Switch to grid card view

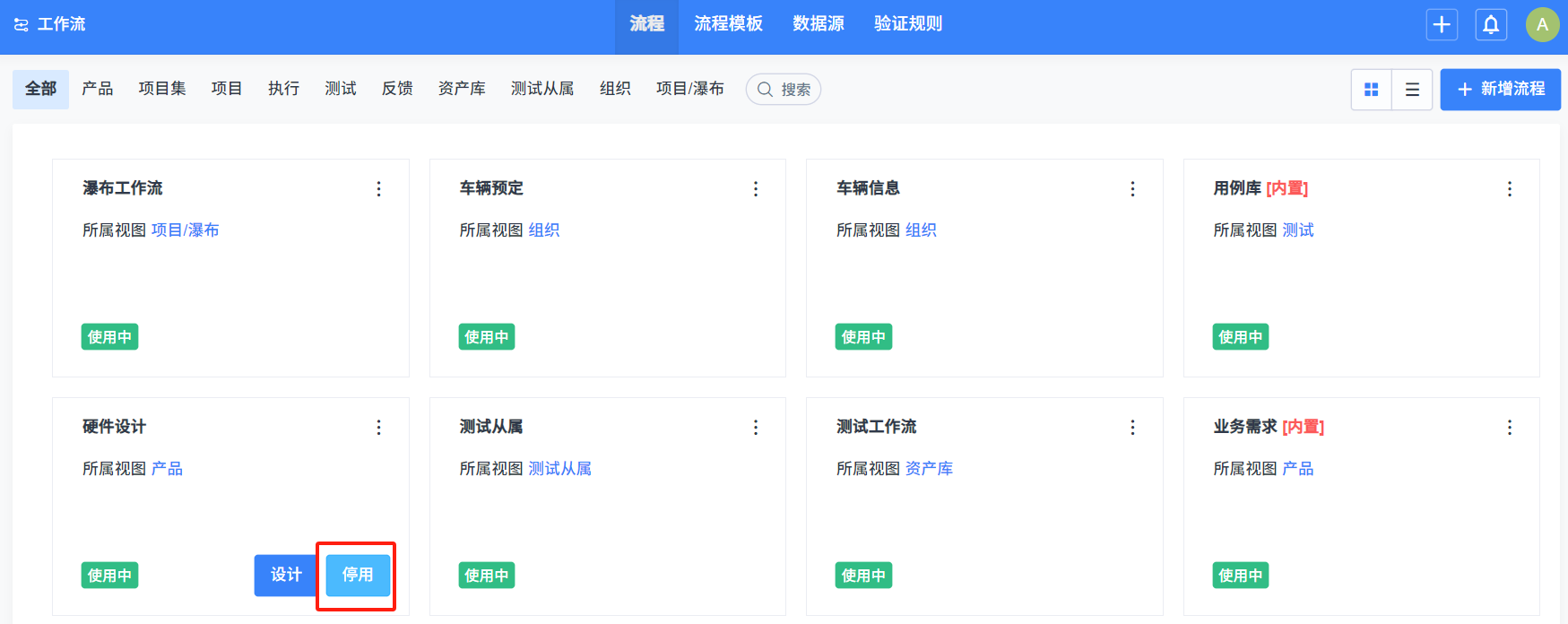[1371, 90]
